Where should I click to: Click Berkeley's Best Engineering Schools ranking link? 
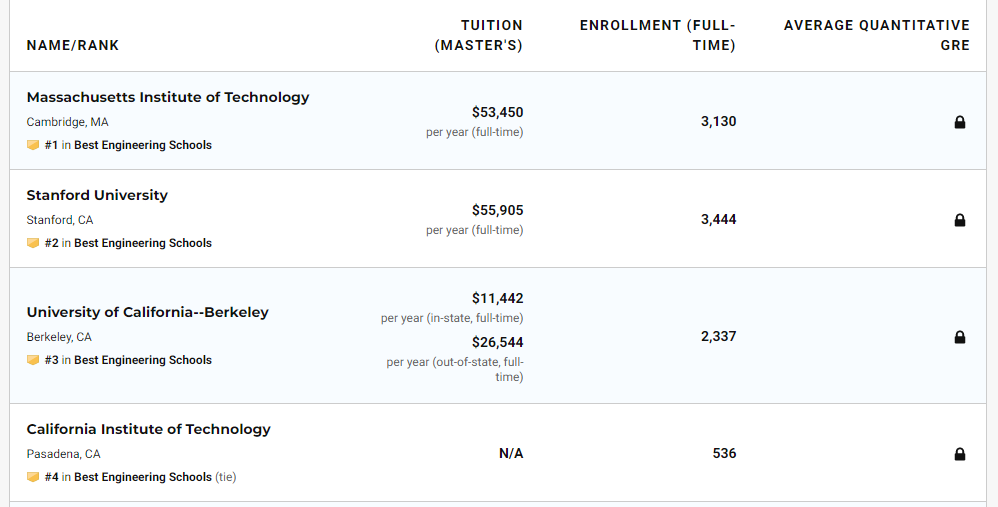143,360
